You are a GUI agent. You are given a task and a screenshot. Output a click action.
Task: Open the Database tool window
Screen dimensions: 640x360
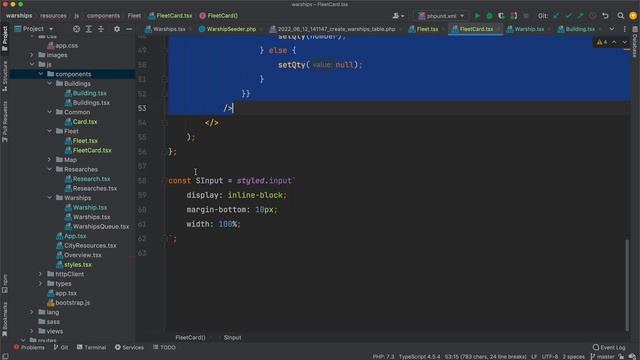pos(635,42)
